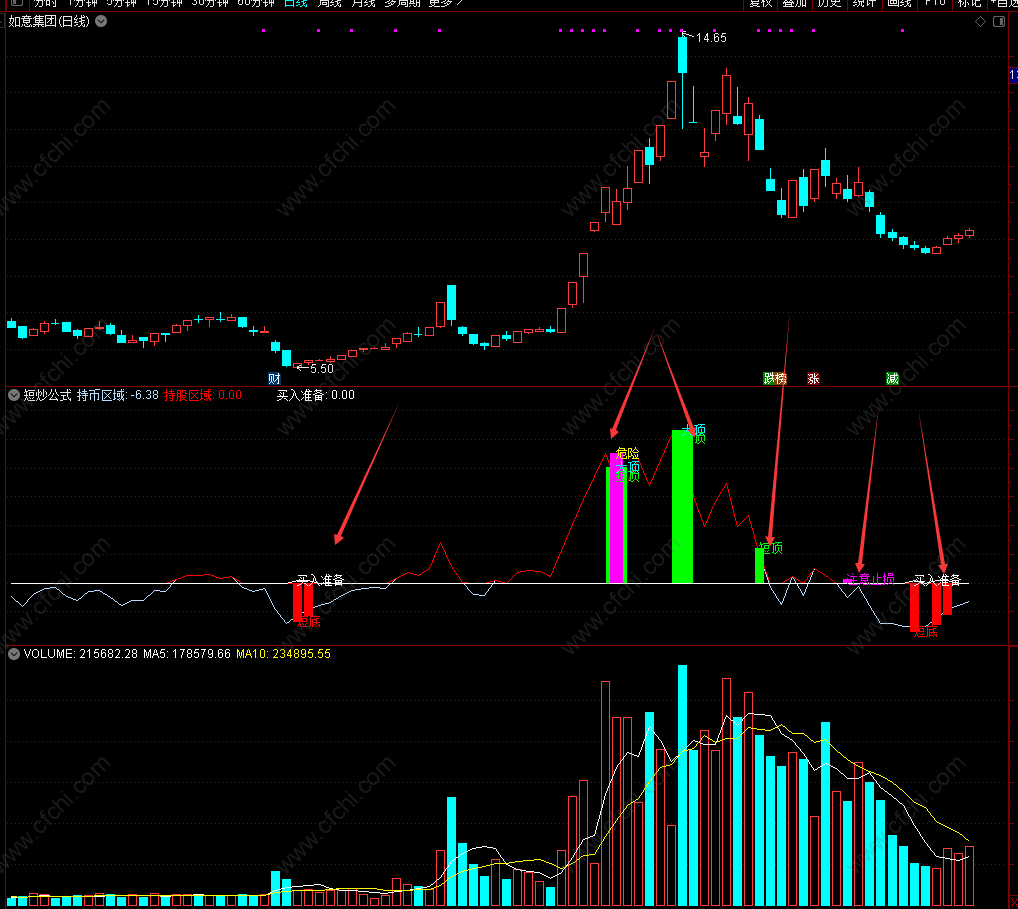Click the 持股区域: 0.00 readout

coord(203,395)
